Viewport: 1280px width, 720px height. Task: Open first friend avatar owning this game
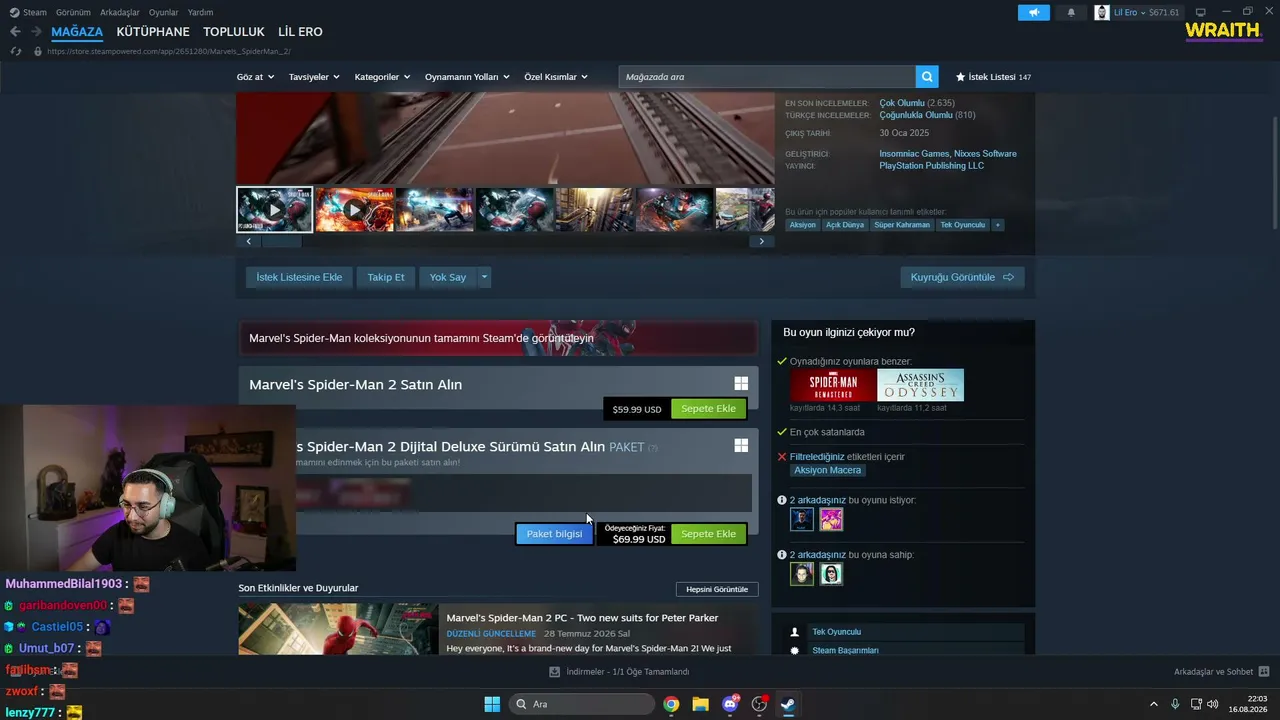(x=802, y=574)
